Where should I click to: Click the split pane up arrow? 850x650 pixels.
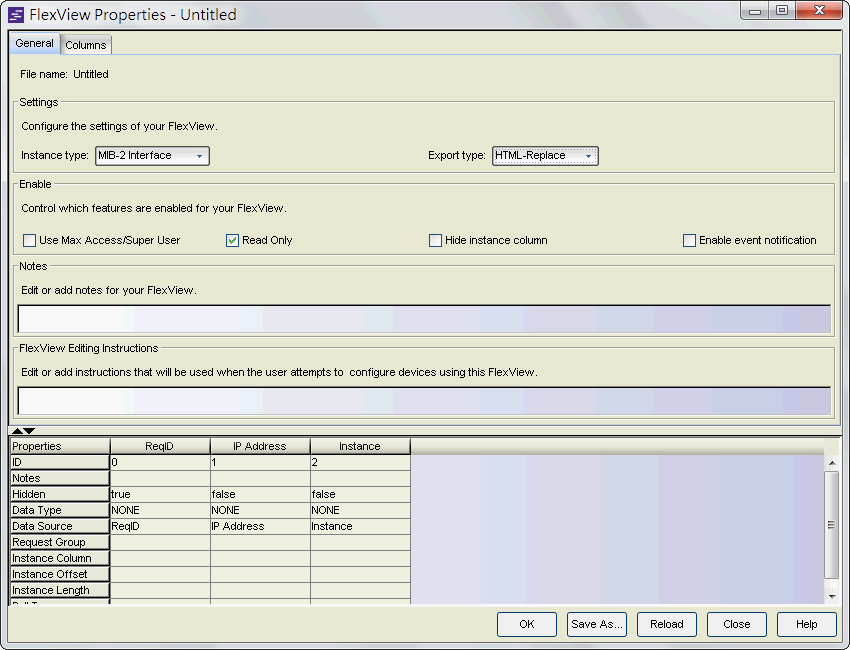(x=17, y=431)
